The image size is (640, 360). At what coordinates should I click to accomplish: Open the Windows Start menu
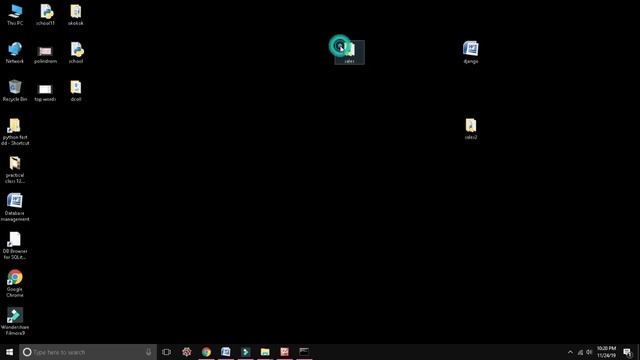coord(9,352)
